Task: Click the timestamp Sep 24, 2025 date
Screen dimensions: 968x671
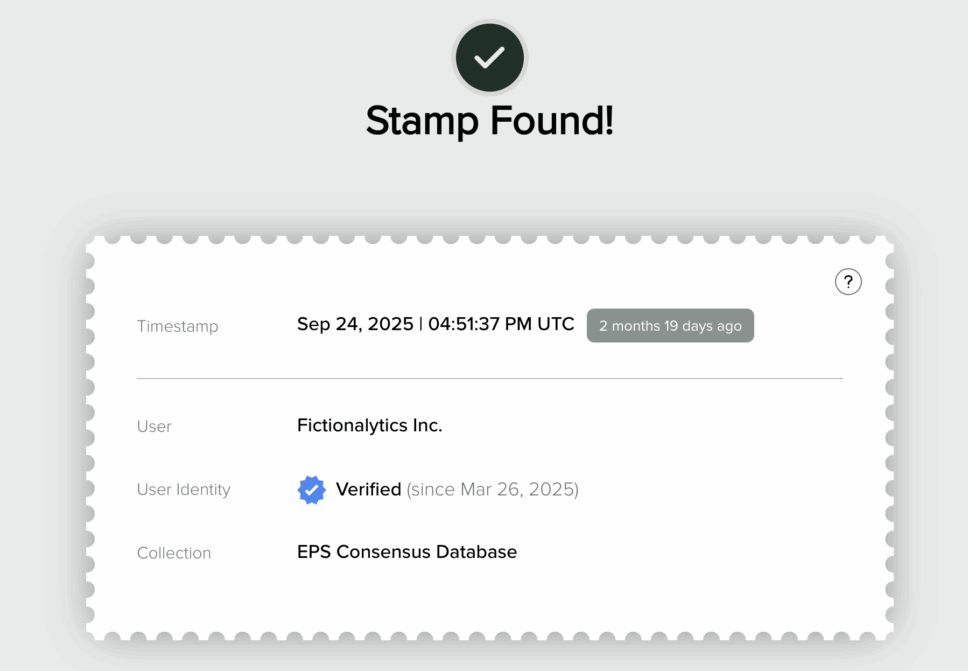Action: pos(355,324)
